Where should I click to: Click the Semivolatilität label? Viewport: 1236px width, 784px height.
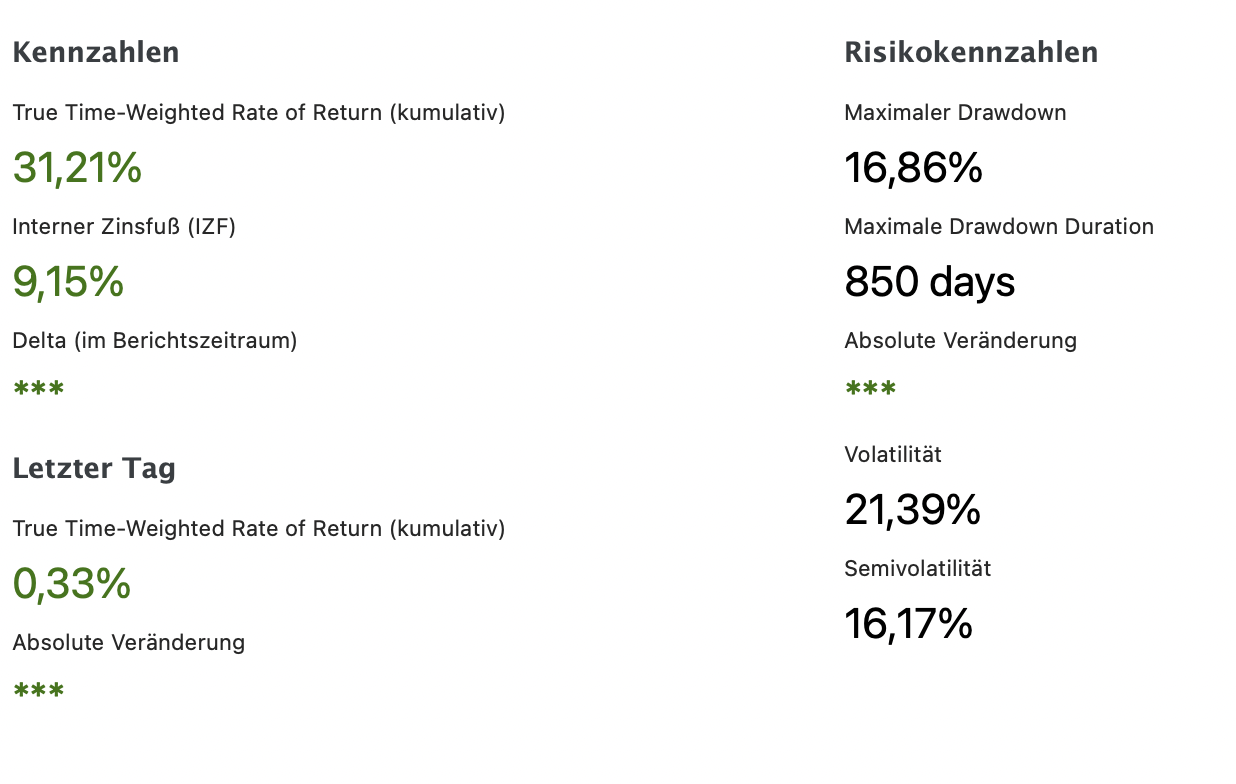[x=917, y=569]
